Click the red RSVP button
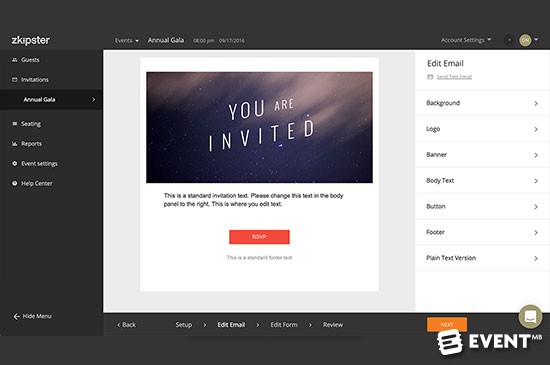Image resolution: width=550 pixels, height=365 pixels. [259, 237]
